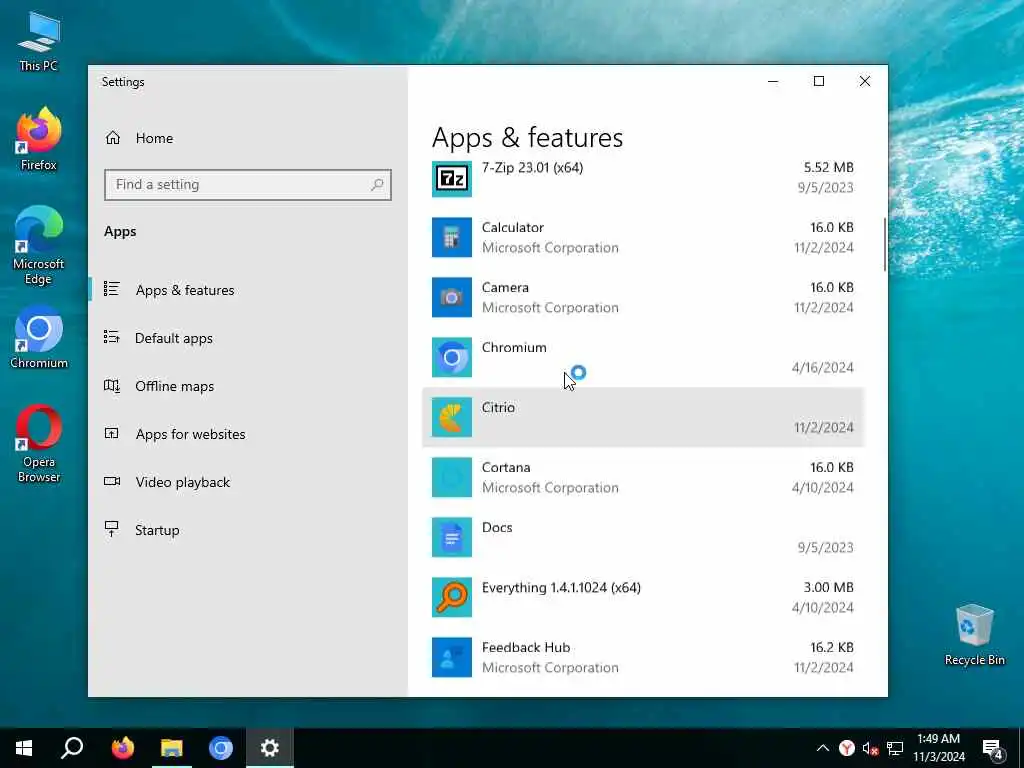Open This PC desktop icon
Image resolution: width=1024 pixels, height=768 pixels.
(x=39, y=40)
